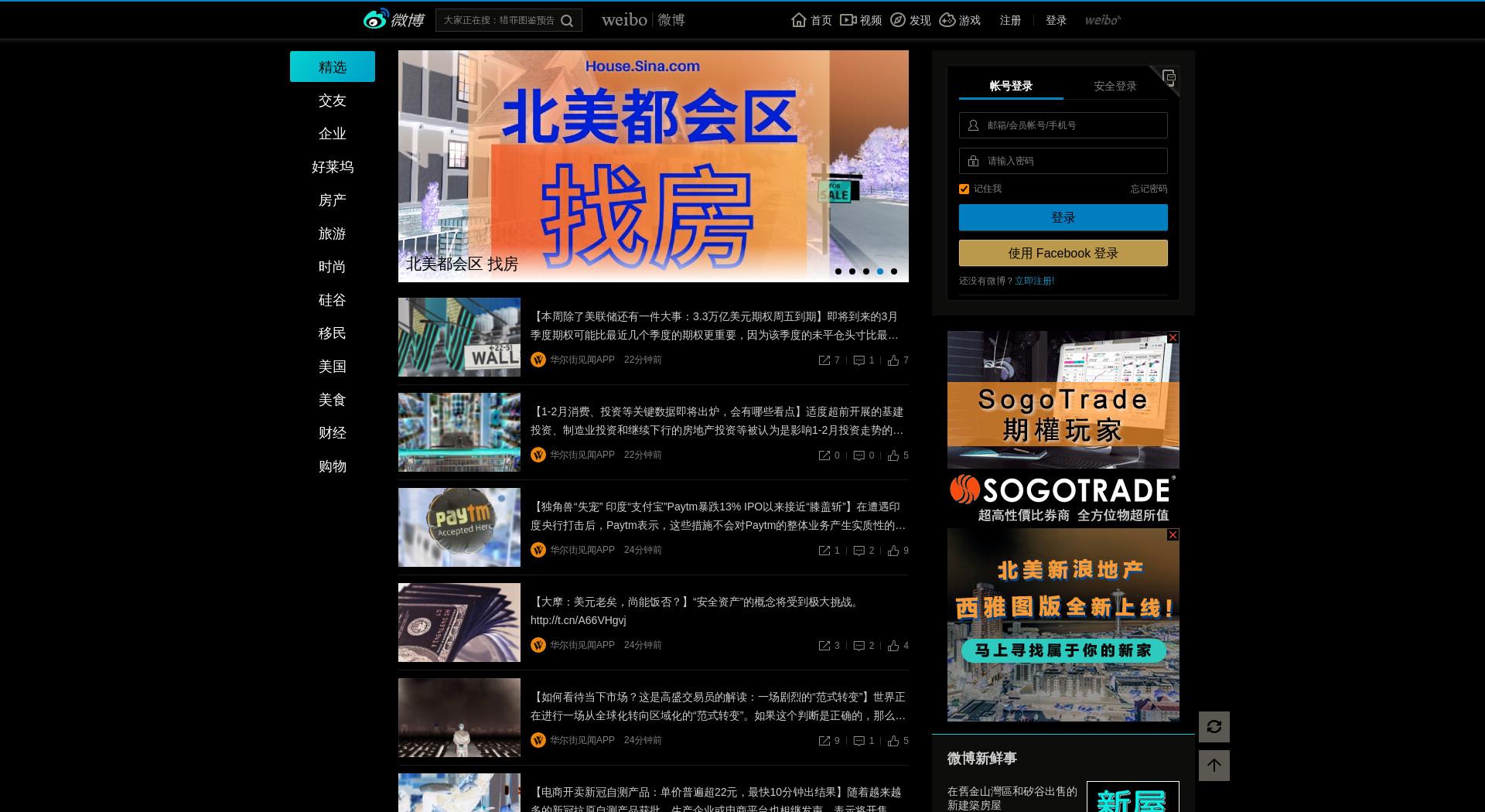Image resolution: width=1485 pixels, height=812 pixels.
Task: Click 注册 in the top navigation
Action: [1010, 20]
